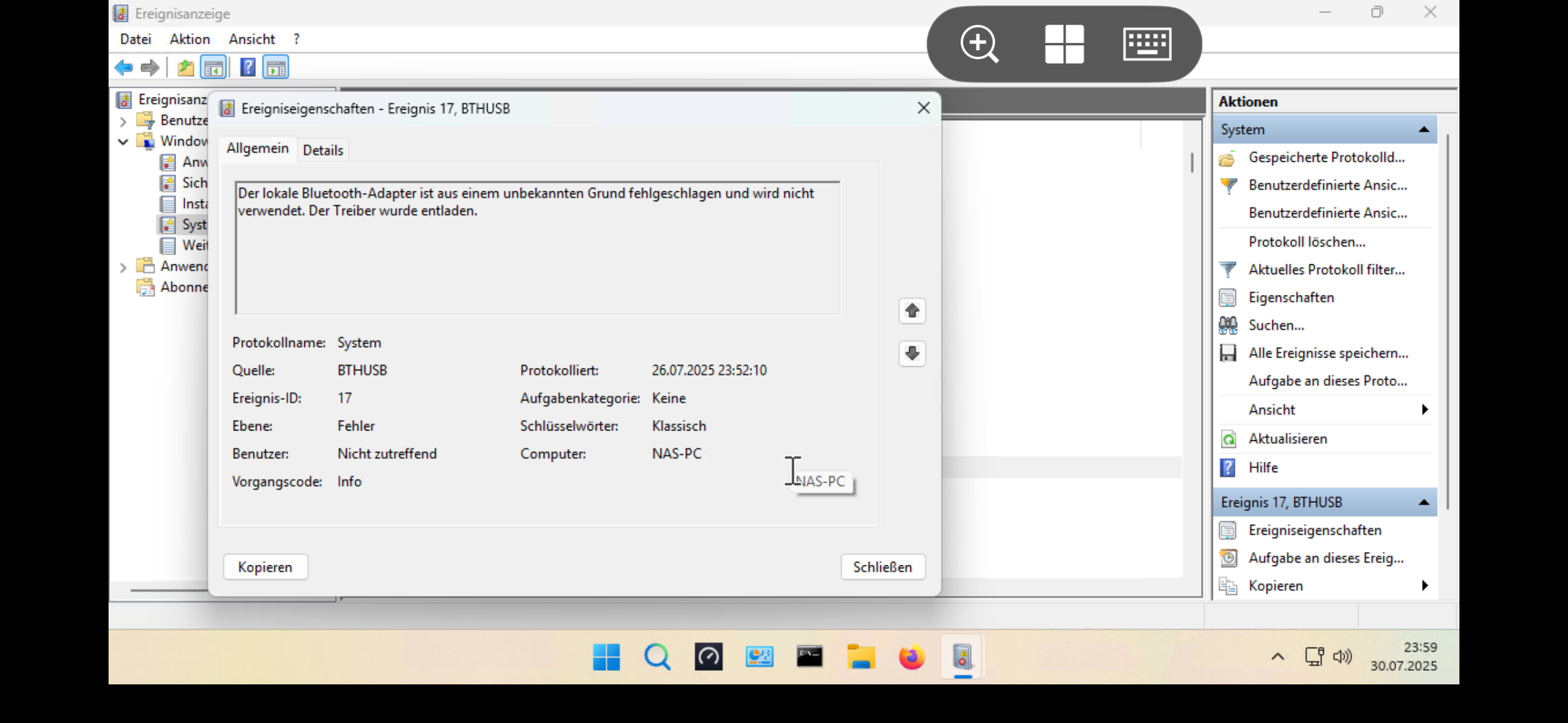Screen dimensions: 1568x723
Task: Click the blue help toolbar icon
Action: pyautogui.click(x=247, y=67)
